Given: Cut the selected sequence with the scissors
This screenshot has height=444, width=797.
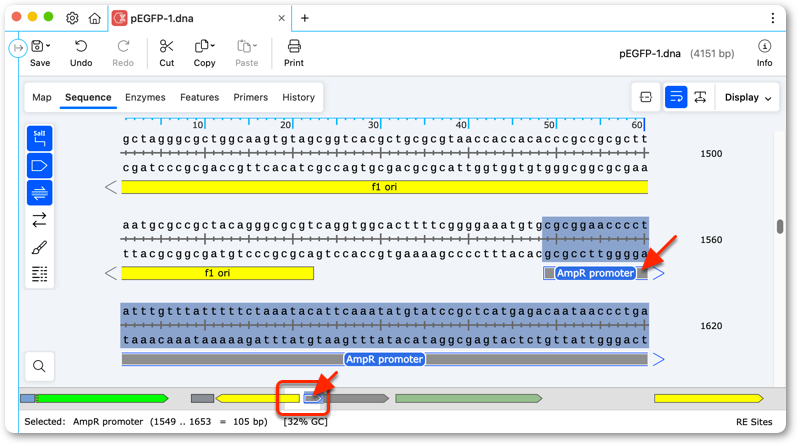Looking at the screenshot, I should (x=167, y=53).
